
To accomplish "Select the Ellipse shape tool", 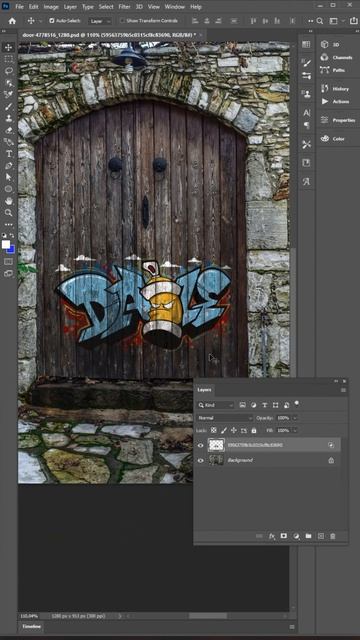I will point(8,189).
